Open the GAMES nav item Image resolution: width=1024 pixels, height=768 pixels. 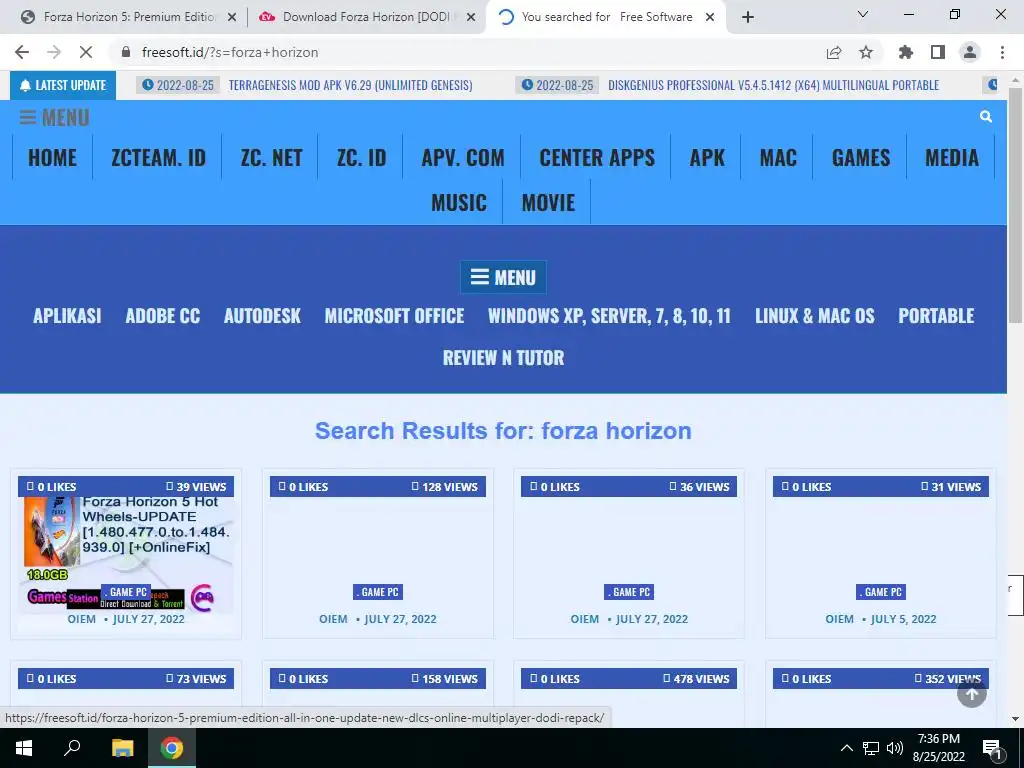pos(861,157)
